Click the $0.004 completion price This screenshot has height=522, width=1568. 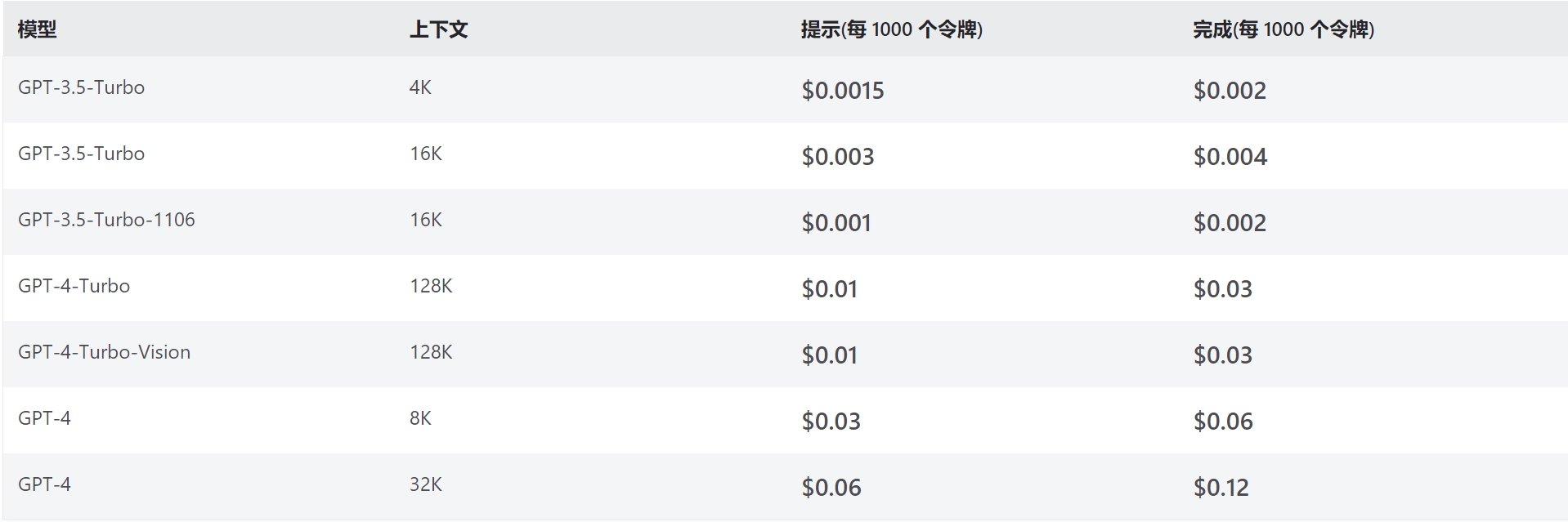[x=1230, y=157]
